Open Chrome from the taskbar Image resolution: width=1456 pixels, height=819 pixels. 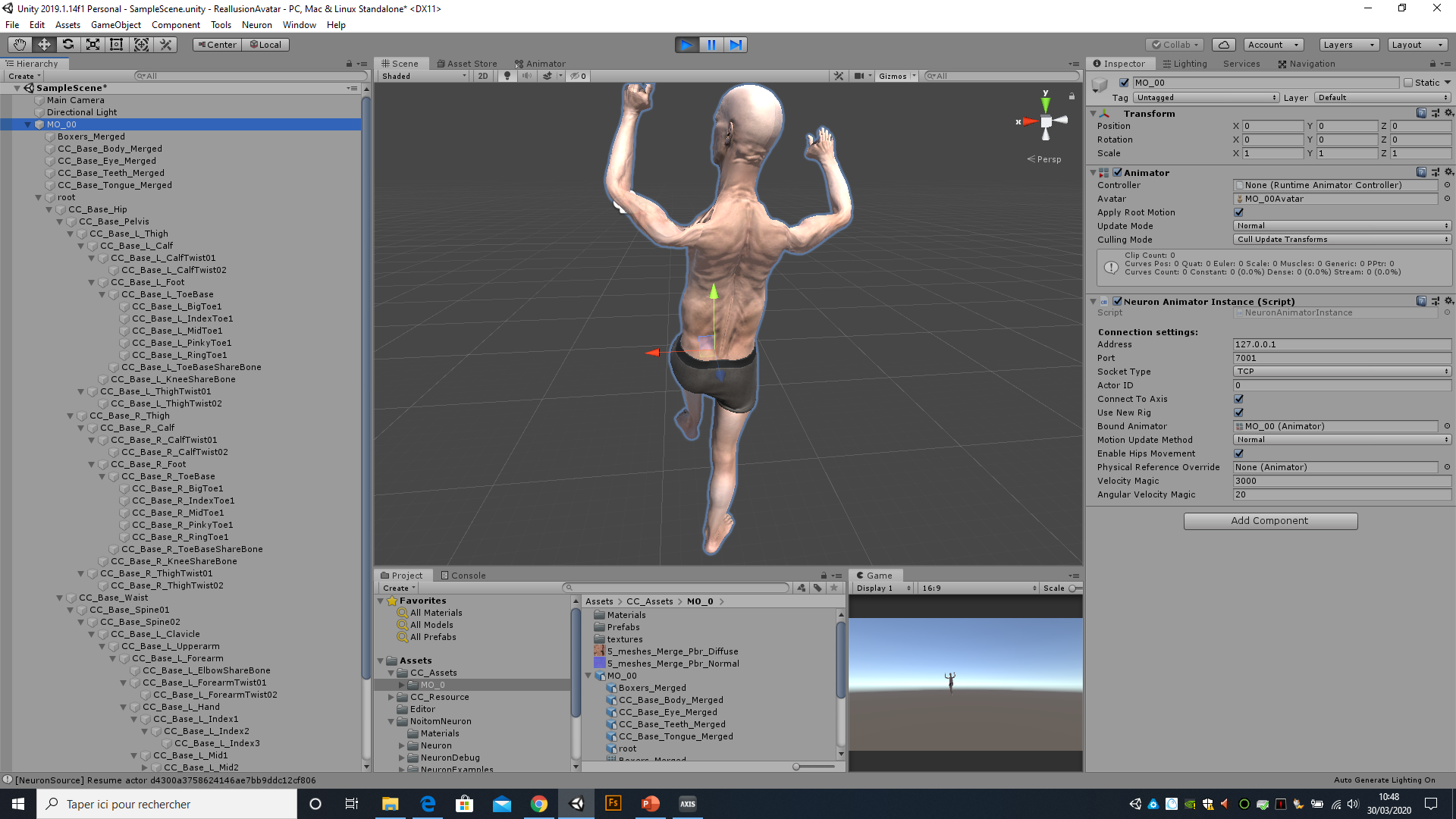coord(539,804)
